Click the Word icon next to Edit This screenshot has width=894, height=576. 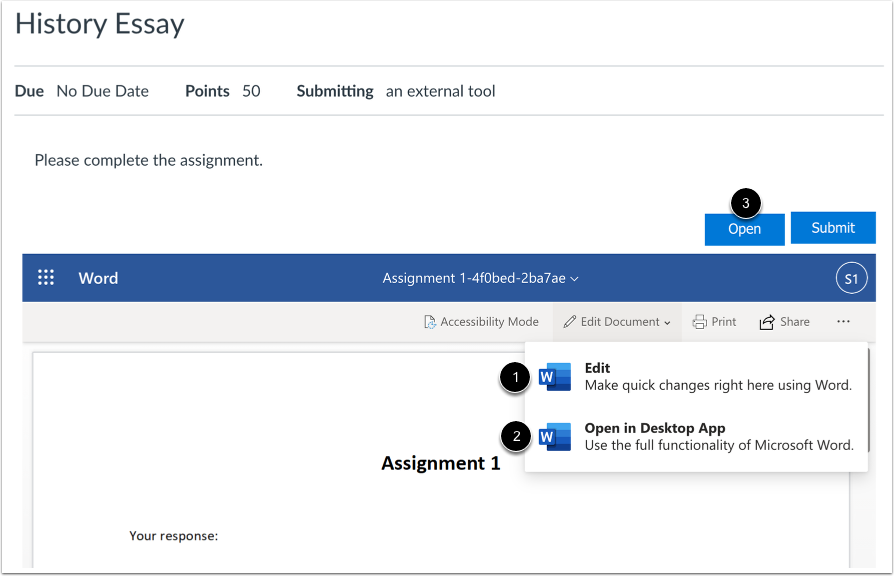coord(554,377)
